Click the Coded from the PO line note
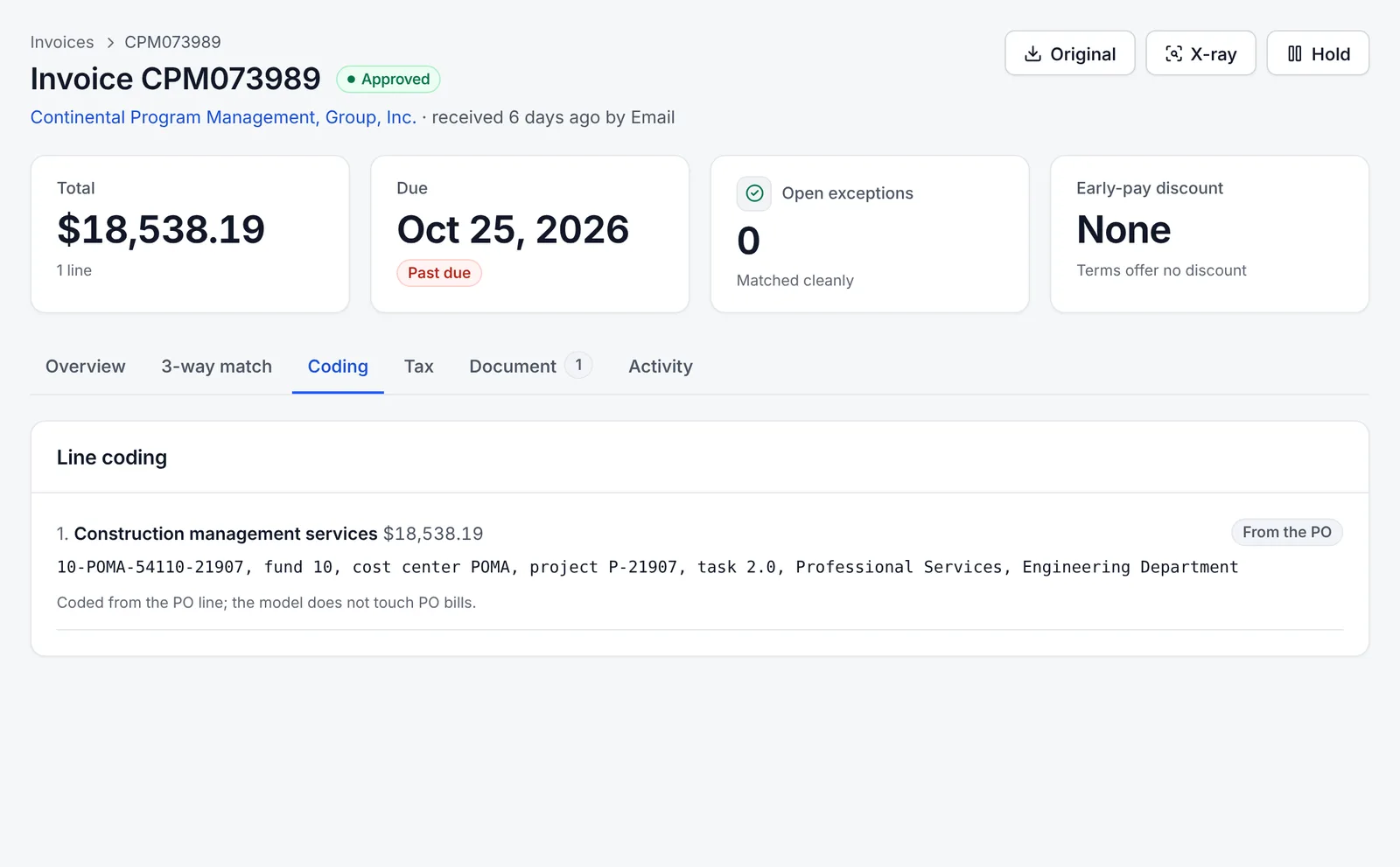The image size is (1400, 867). point(267,603)
